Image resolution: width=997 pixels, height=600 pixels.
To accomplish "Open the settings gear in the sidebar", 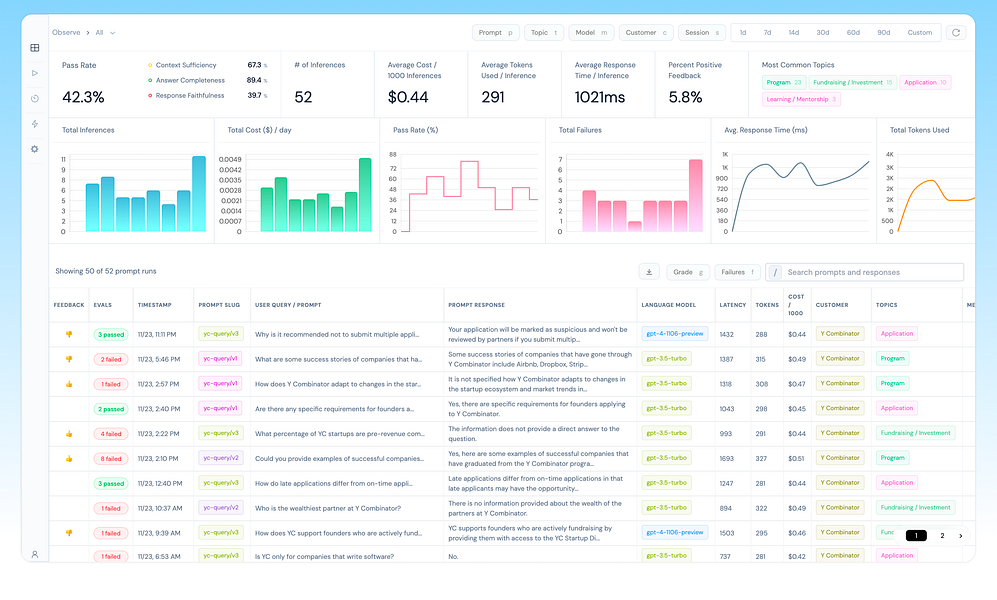I will [x=35, y=149].
